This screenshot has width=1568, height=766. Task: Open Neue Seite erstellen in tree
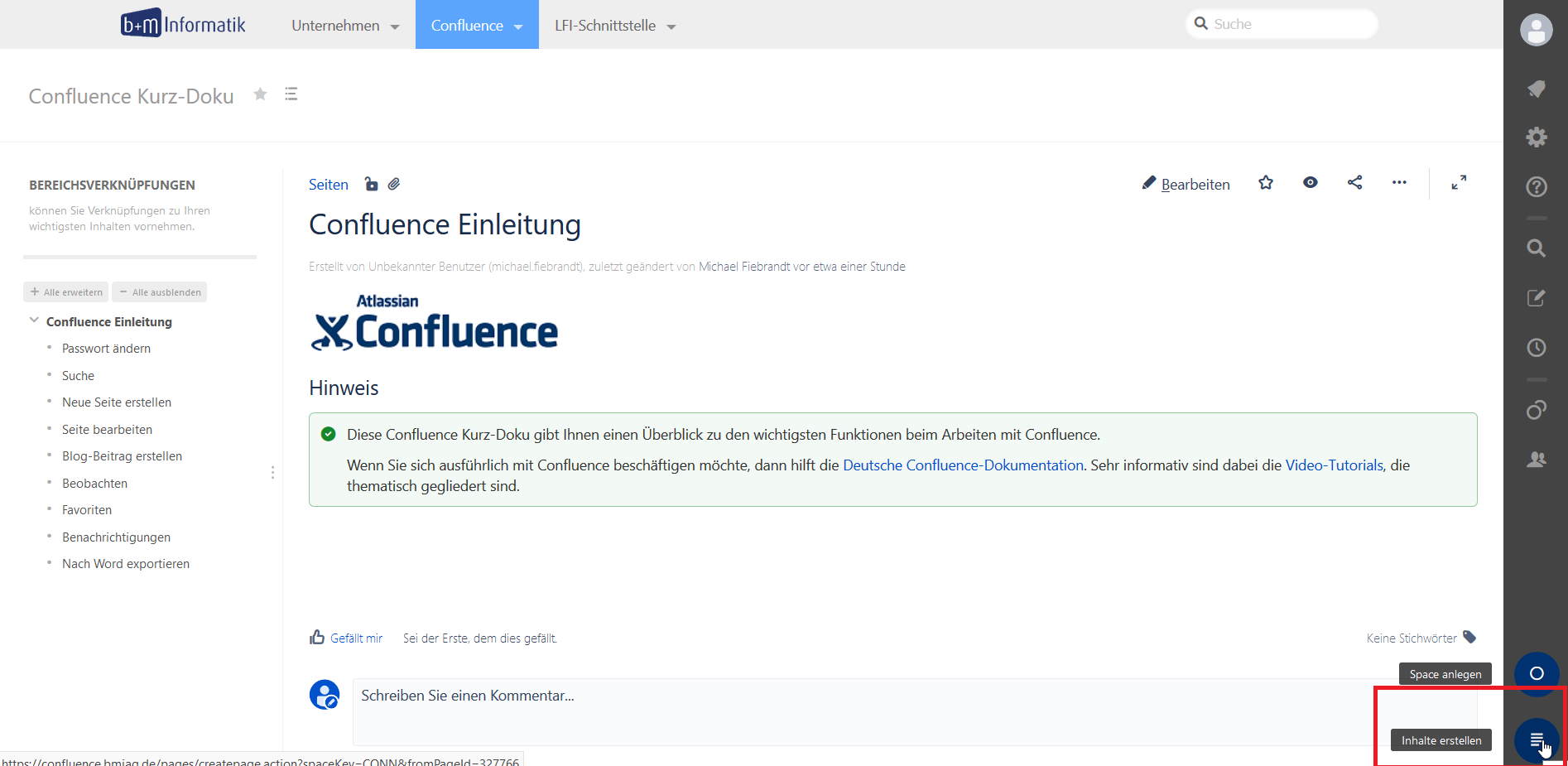(x=117, y=402)
